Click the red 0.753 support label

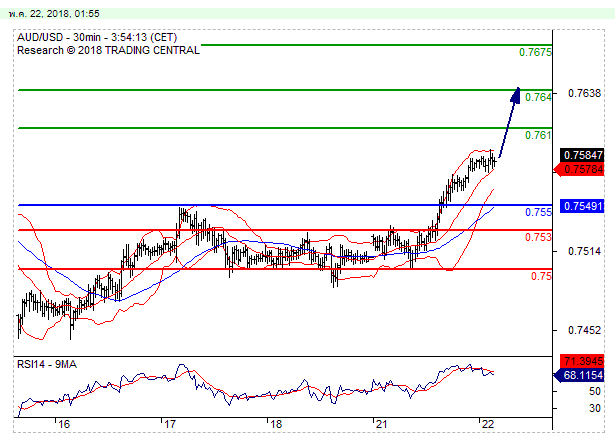point(538,237)
